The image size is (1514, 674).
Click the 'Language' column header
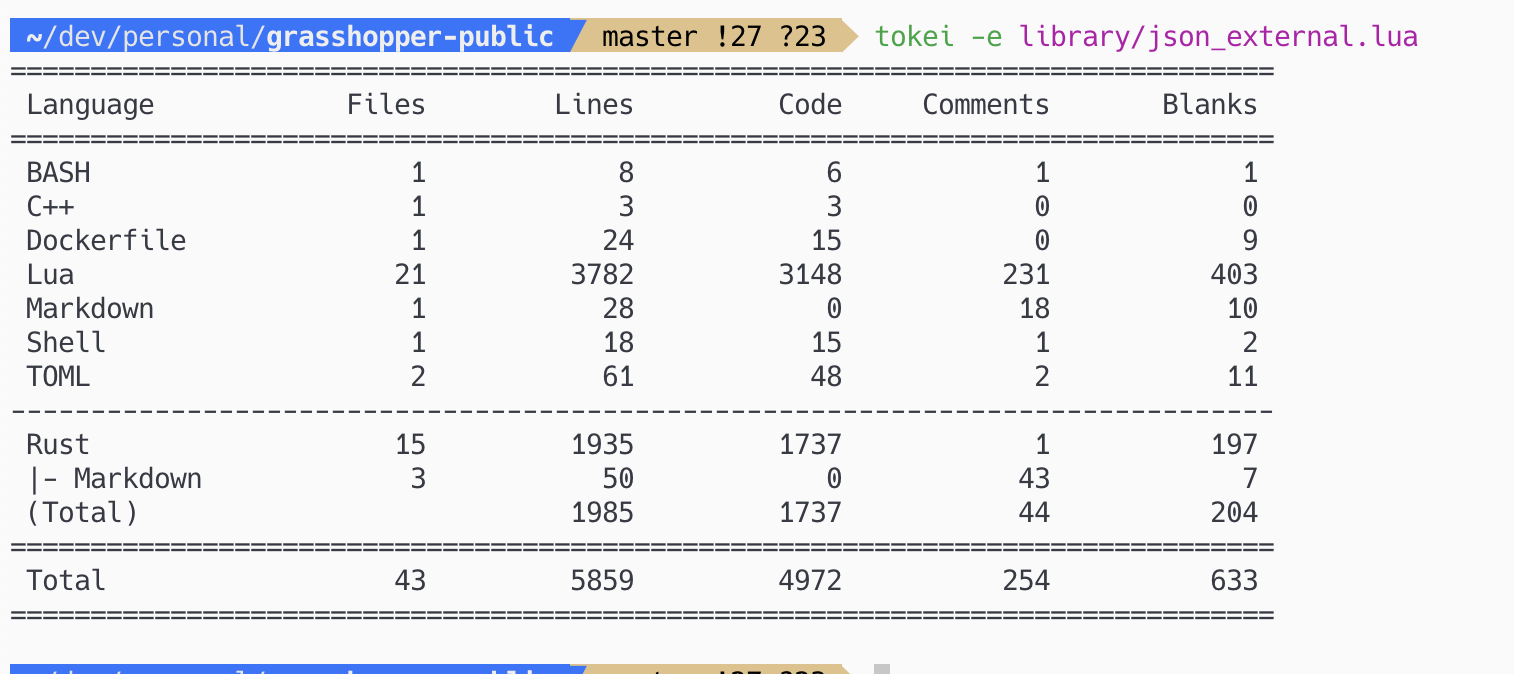click(90, 105)
